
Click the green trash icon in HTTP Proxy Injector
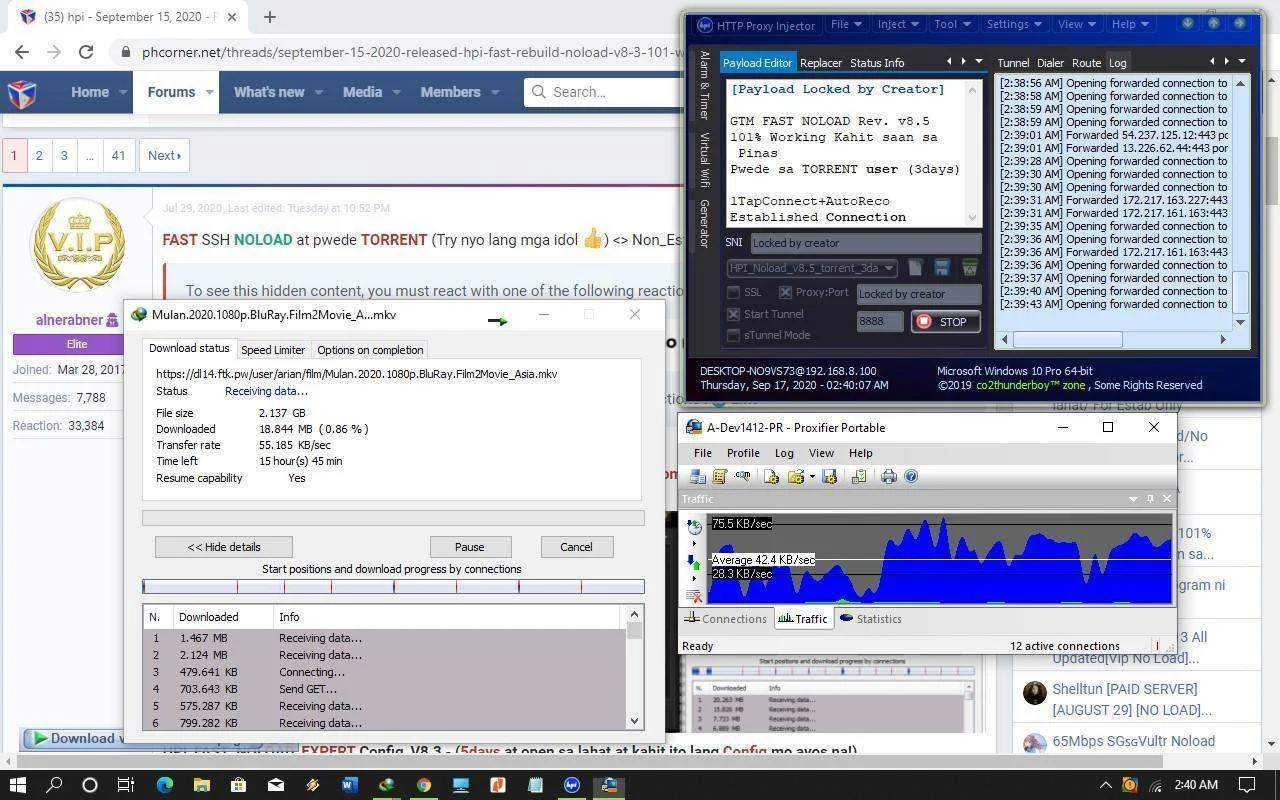(x=969, y=268)
